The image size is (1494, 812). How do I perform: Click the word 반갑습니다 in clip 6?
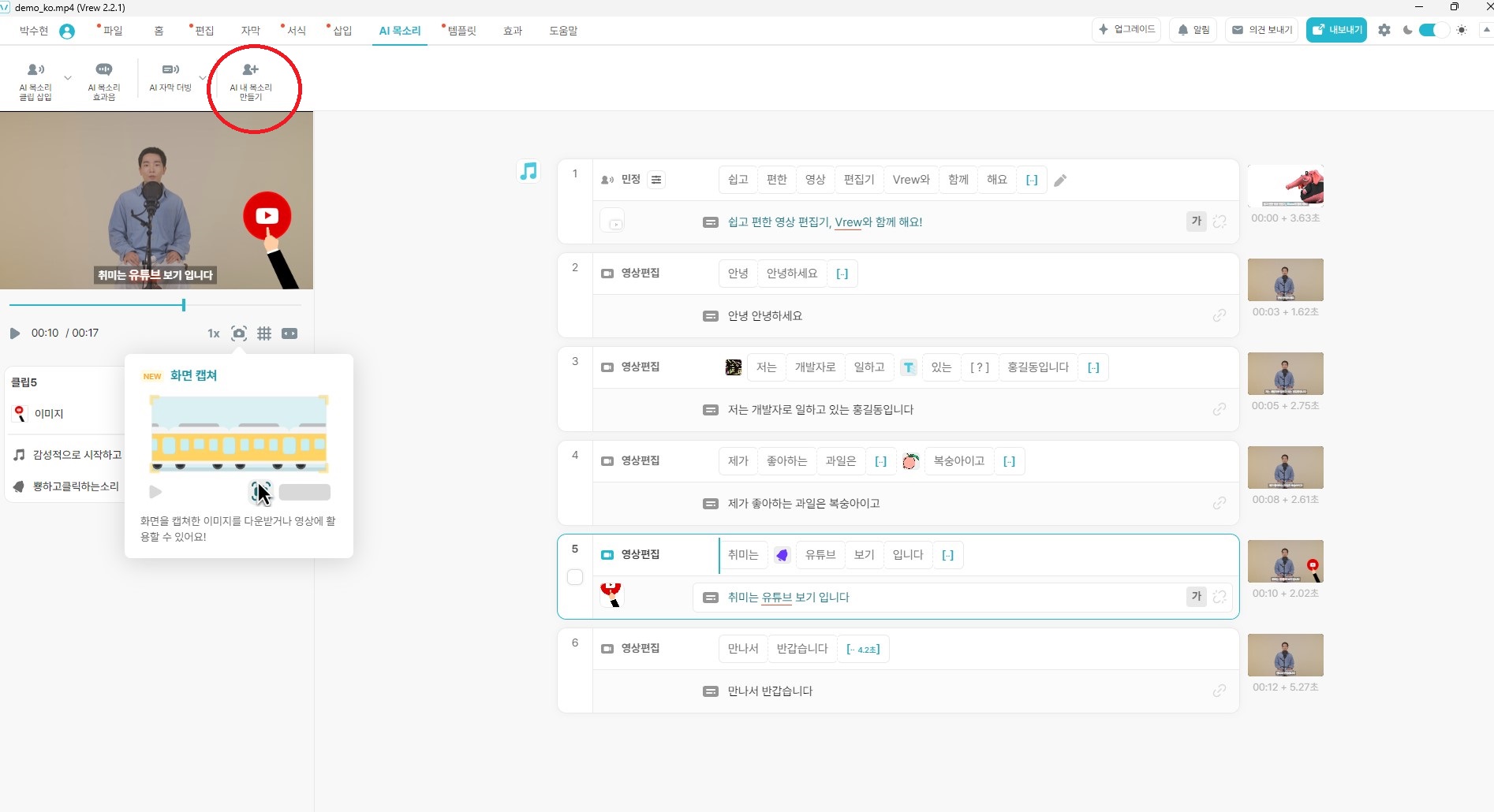[802, 649]
